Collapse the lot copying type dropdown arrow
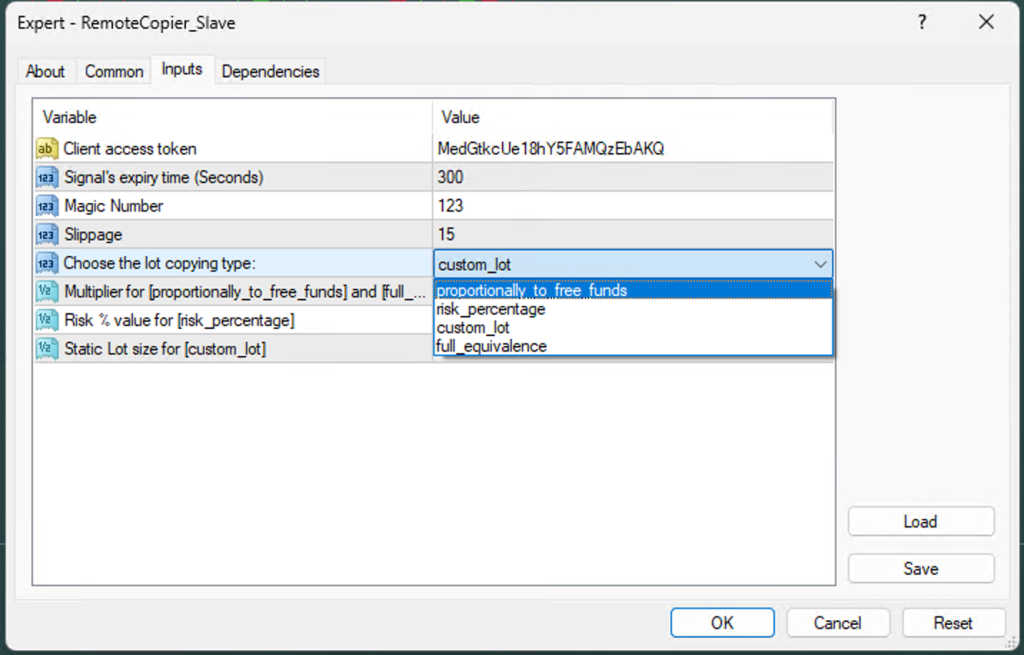 tap(820, 264)
